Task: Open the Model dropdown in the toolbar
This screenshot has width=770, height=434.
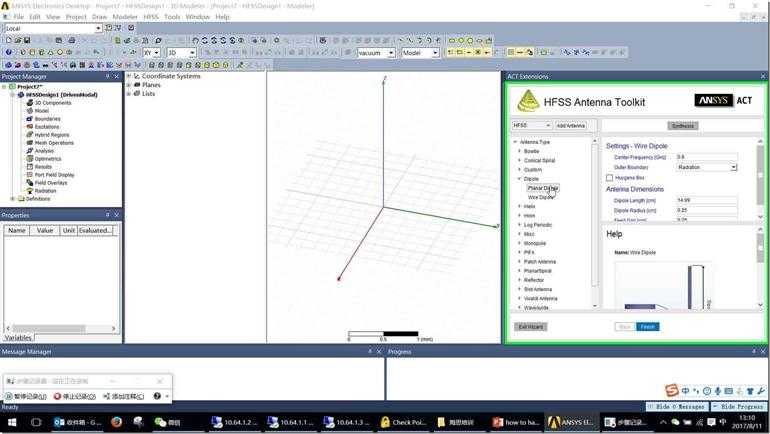Action: (435, 53)
